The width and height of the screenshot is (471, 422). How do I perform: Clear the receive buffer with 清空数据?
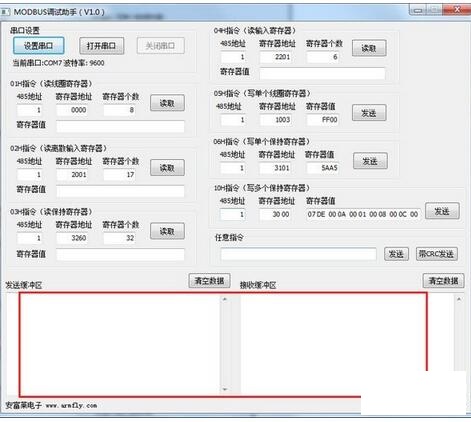[x=443, y=281]
